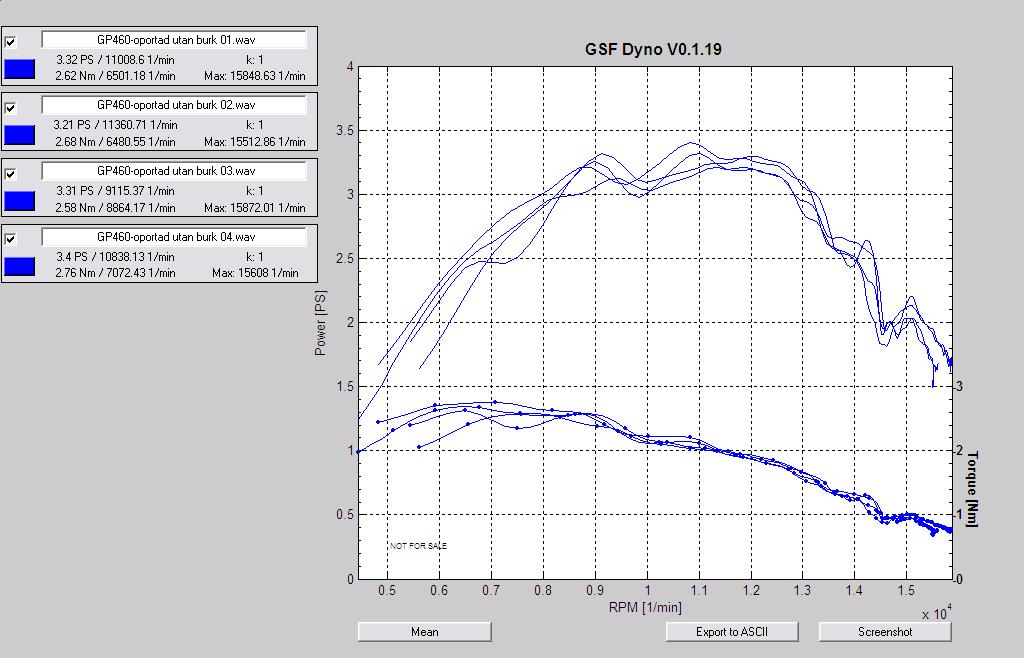
Task: Pick the blue swatch for burk 03.wav
Action: pyautogui.click(x=20, y=201)
